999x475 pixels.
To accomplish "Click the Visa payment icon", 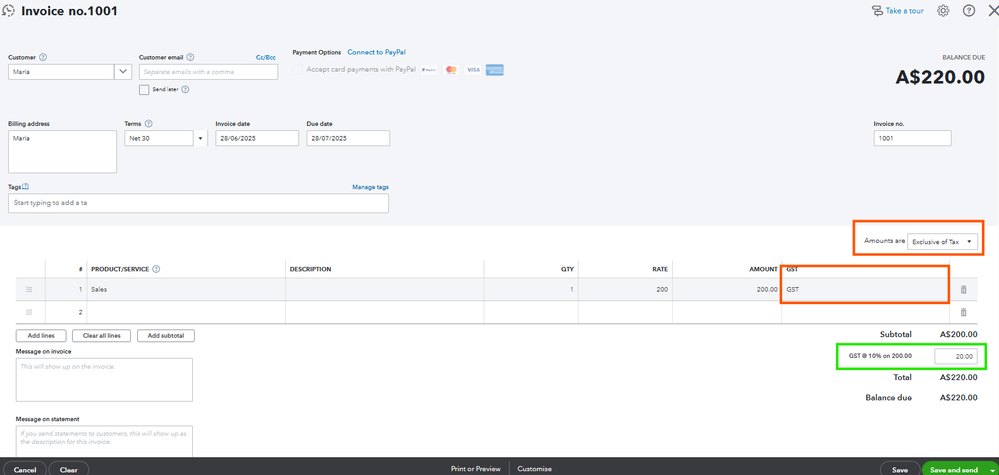I will pos(473,69).
